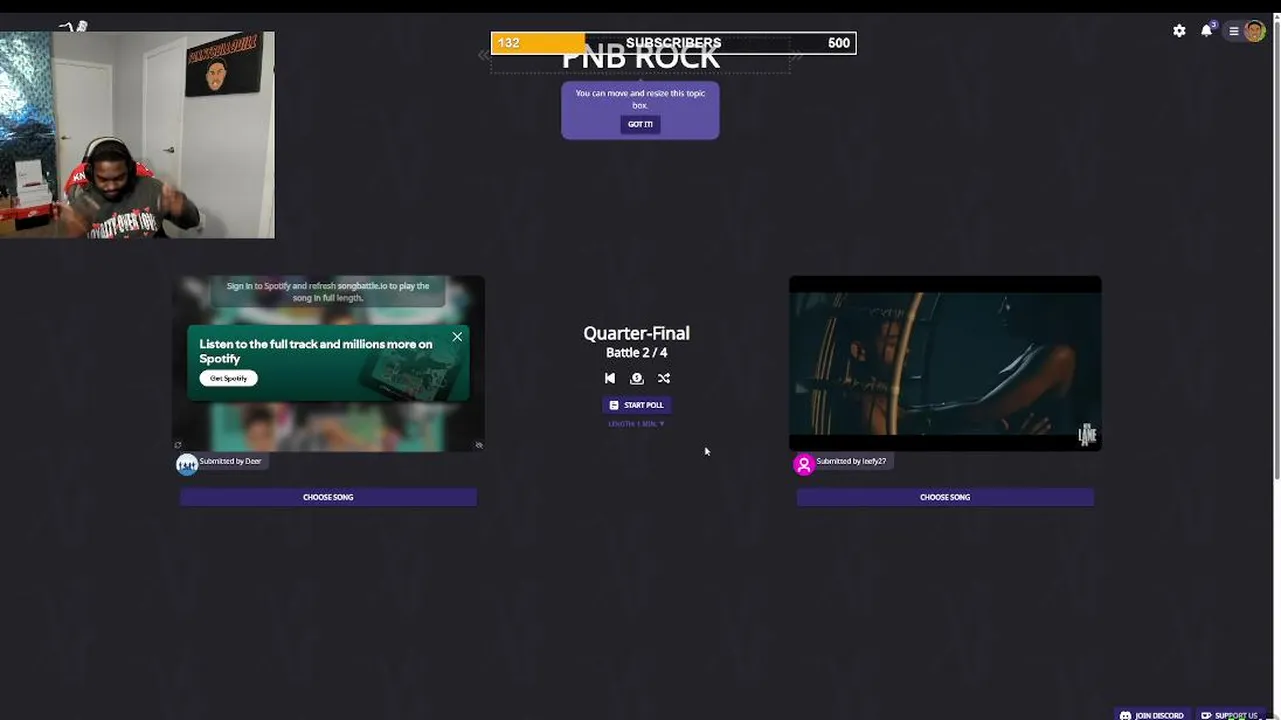The image size is (1281, 720).
Task: Click the Quarter-Final heading
Action: pyautogui.click(x=636, y=333)
